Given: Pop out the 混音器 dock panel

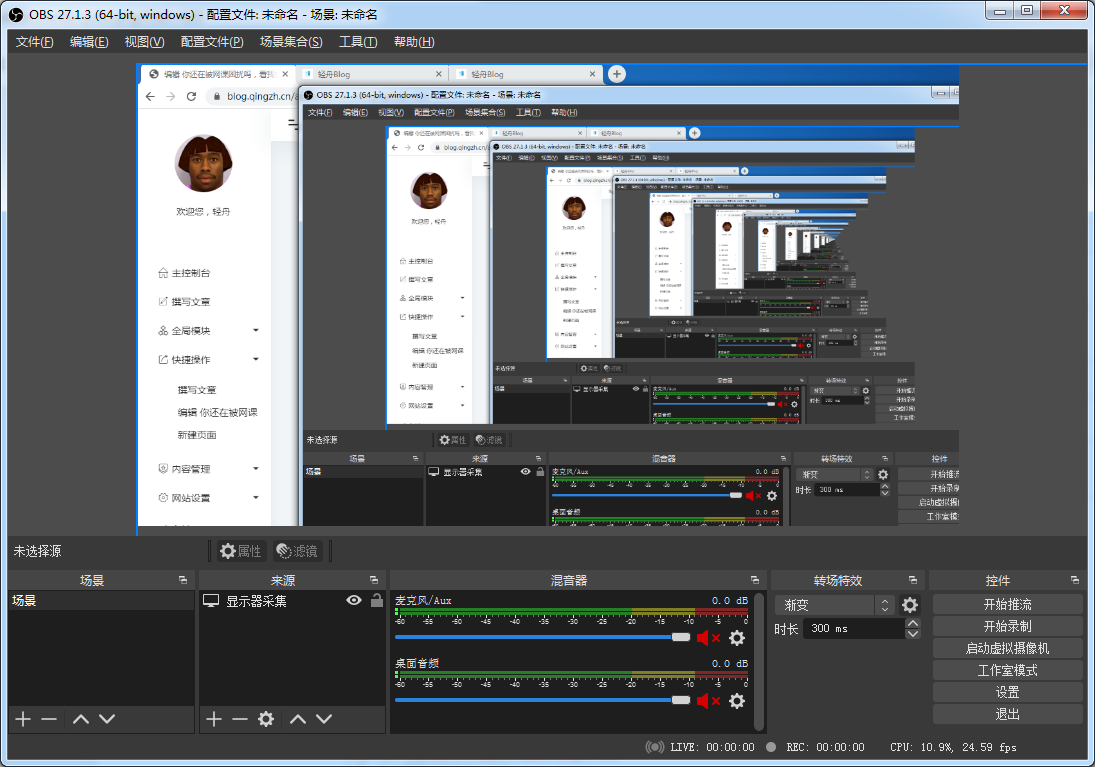Looking at the screenshot, I should (755, 580).
